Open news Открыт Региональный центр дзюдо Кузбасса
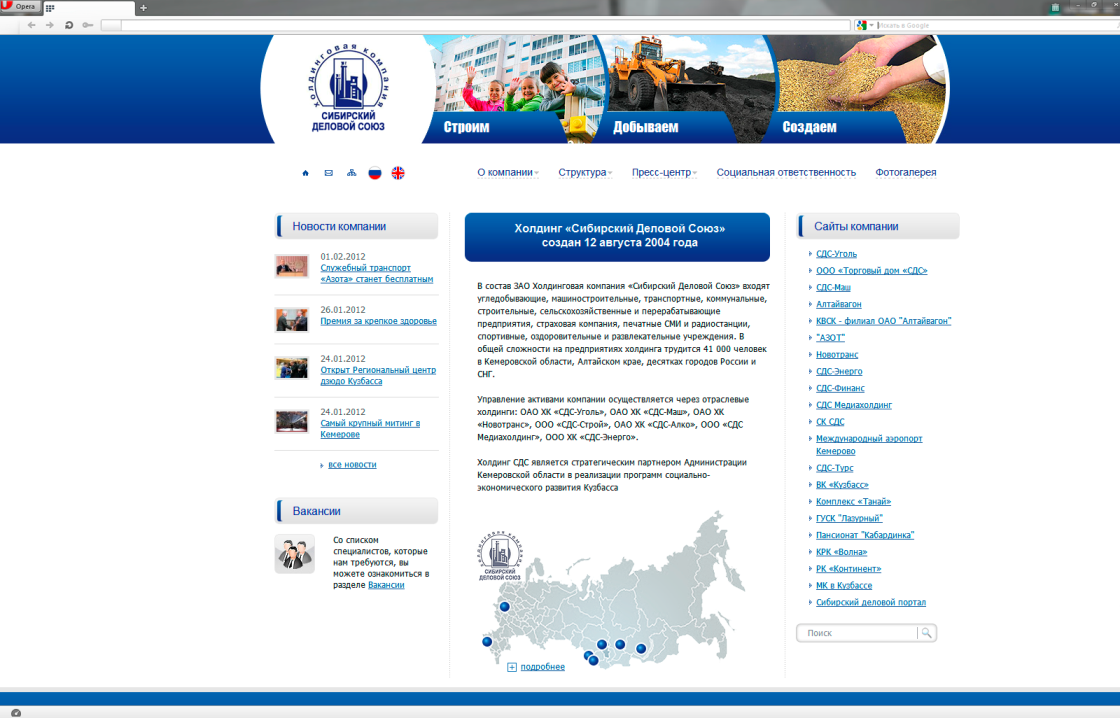This screenshot has width=1120, height=718. point(378,376)
